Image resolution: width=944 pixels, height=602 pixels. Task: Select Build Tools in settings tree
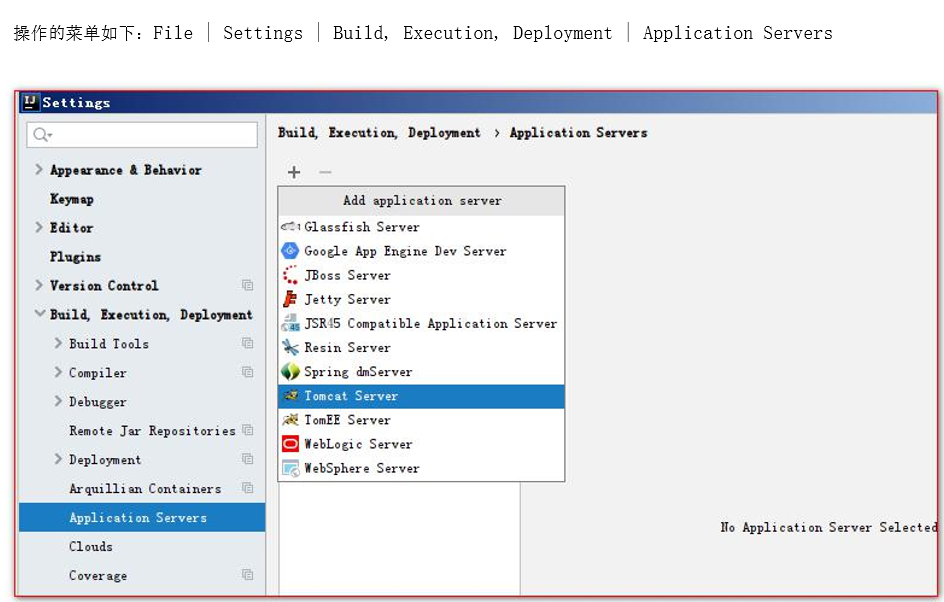109,344
